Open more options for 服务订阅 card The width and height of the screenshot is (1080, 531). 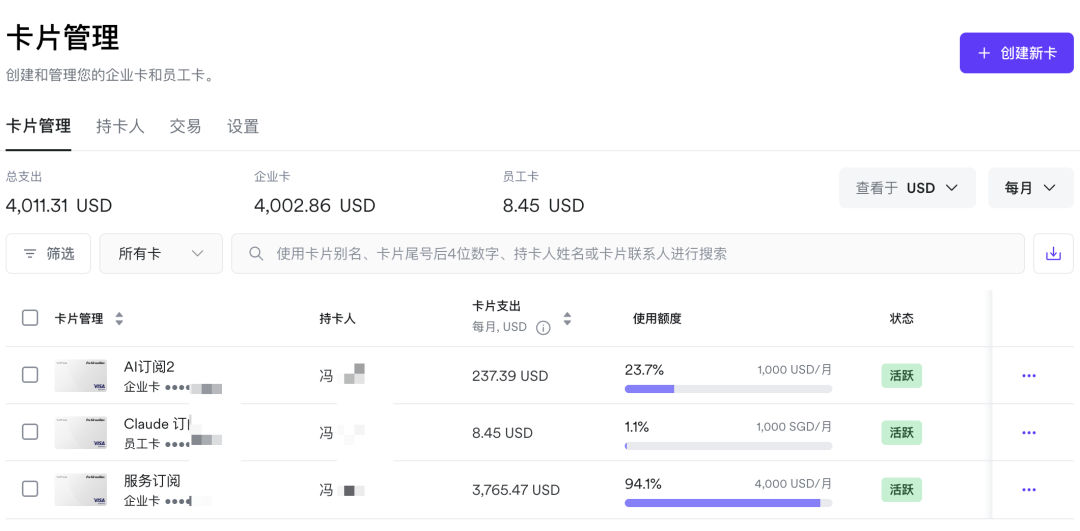(x=1029, y=490)
